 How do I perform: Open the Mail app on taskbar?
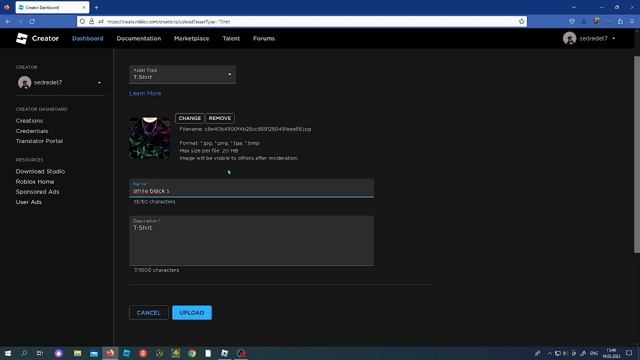coord(94,353)
